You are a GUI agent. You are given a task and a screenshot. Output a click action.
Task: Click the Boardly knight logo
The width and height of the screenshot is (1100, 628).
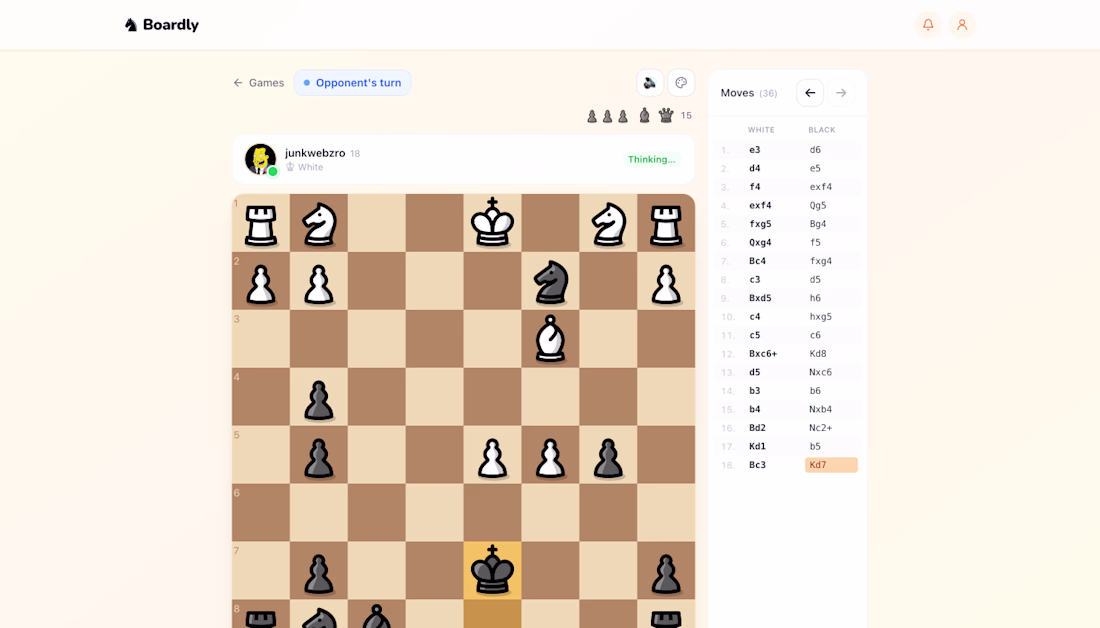pos(131,25)
